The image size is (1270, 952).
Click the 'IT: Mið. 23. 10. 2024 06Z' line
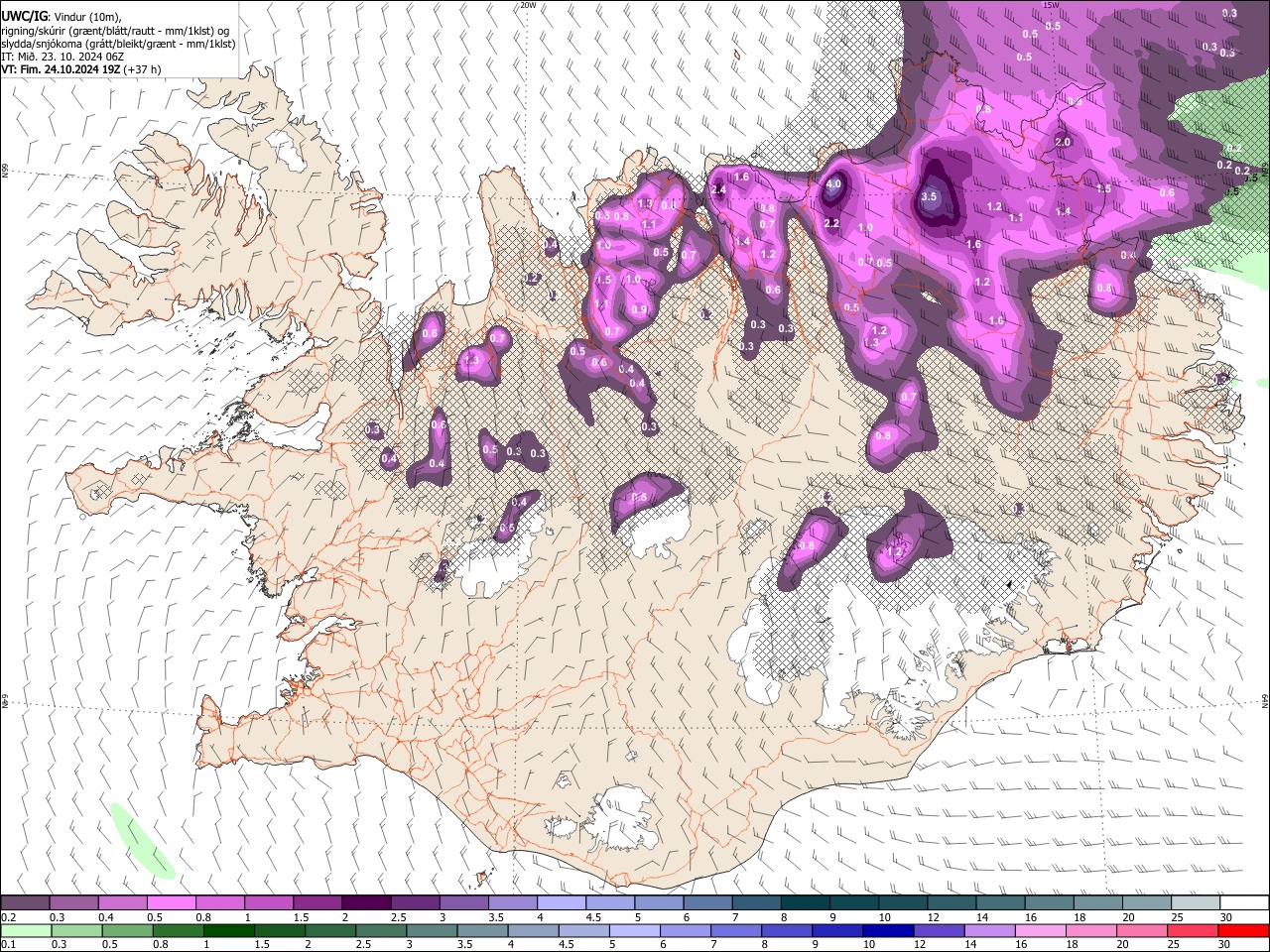click(x=63, y=57)
